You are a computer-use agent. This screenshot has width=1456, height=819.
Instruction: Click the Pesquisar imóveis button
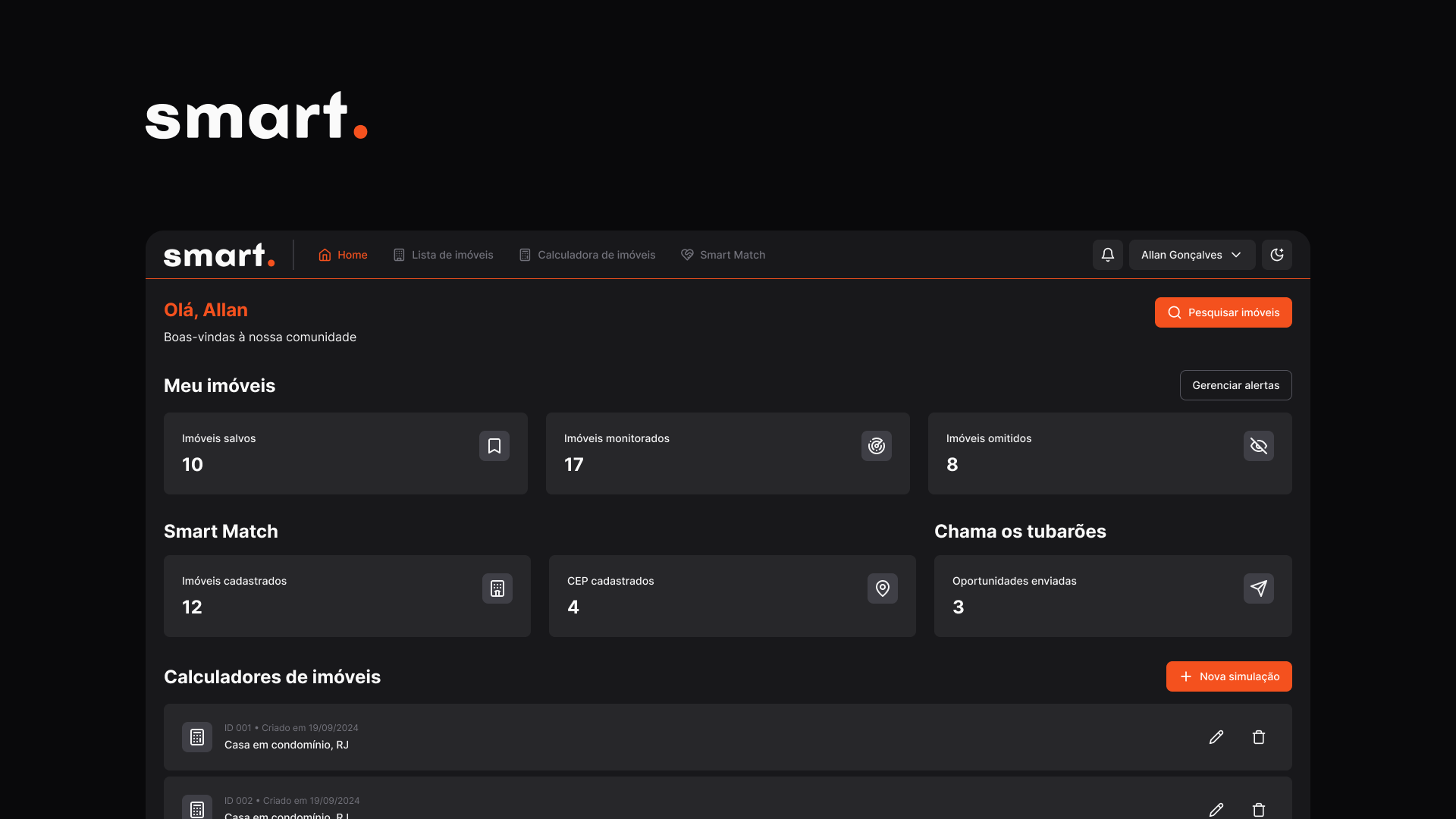[x=1223, y=312]
